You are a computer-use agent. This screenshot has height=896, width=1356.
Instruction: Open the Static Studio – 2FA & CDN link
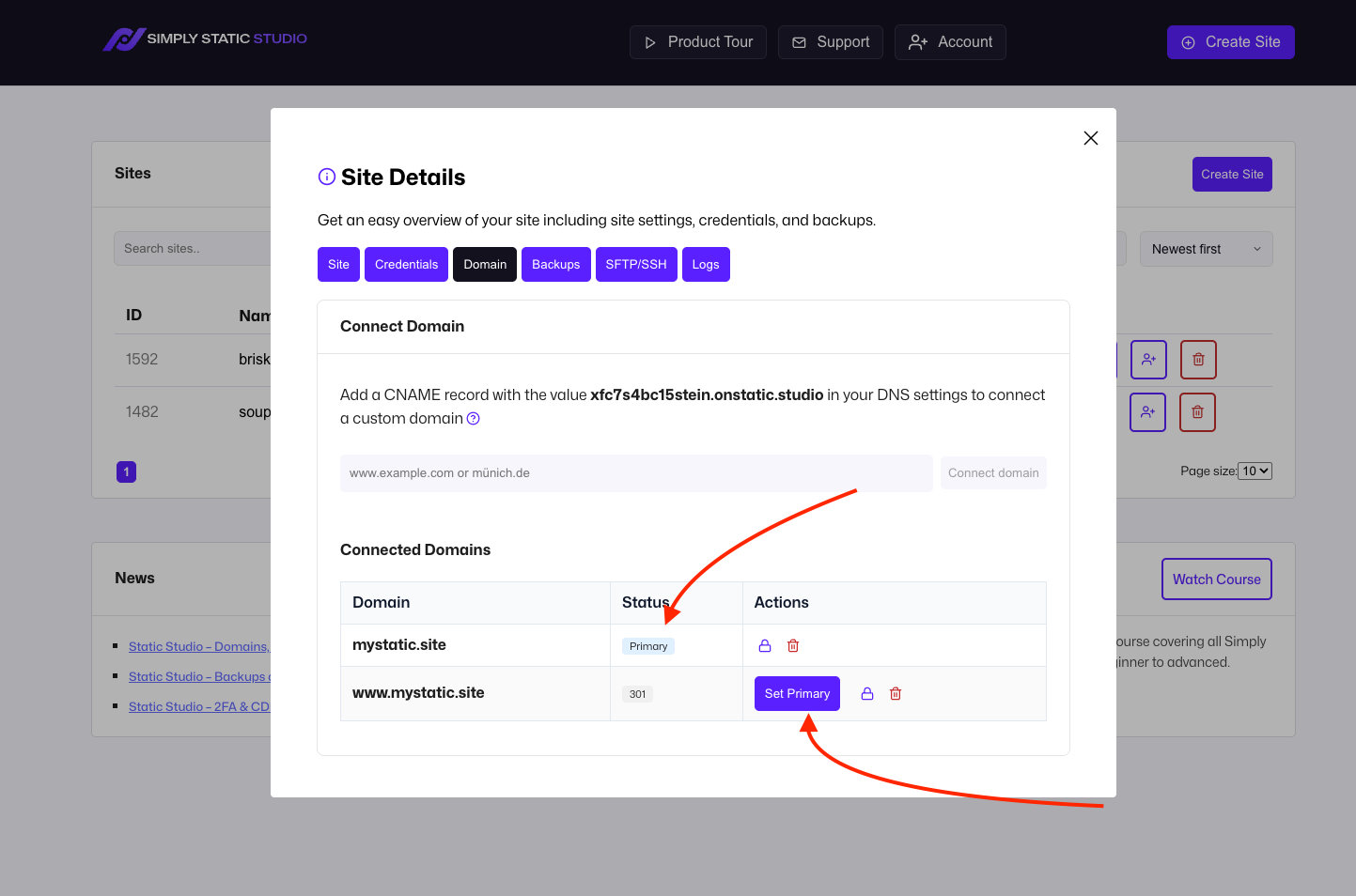point(199,706)
